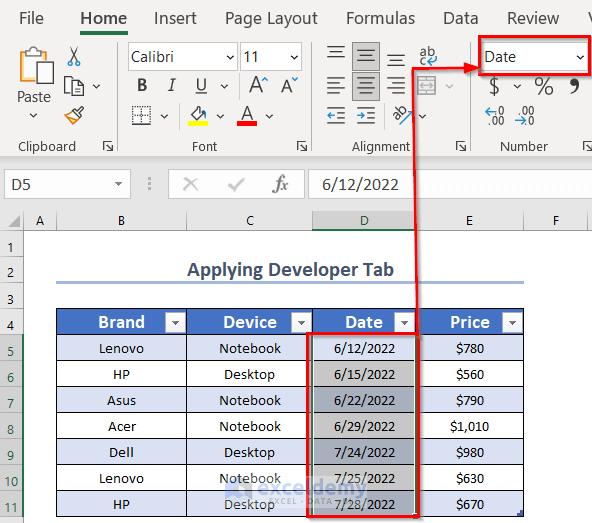Toggle Middle Align button

(365, 56)
